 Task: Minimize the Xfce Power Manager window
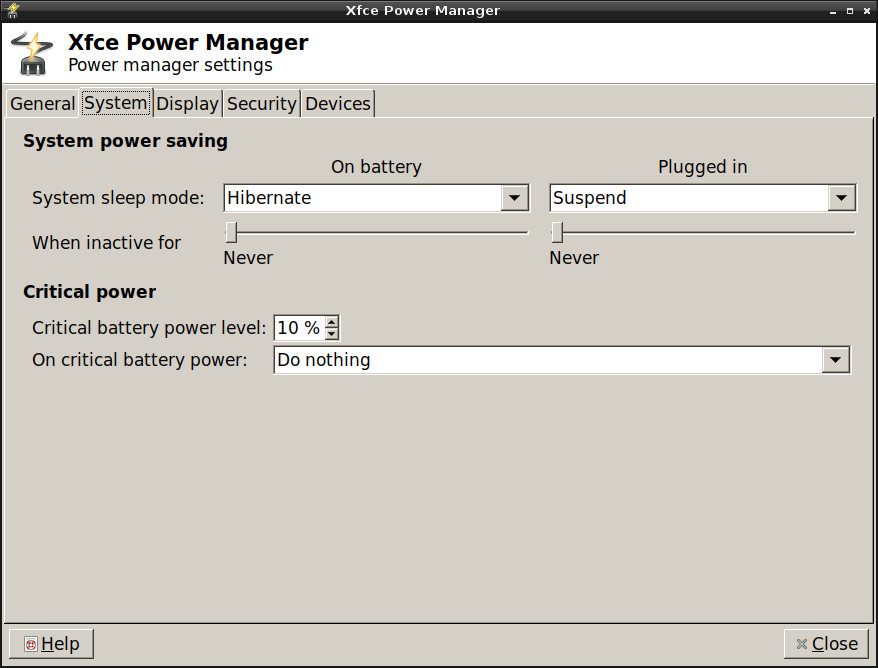click(833, 11)
